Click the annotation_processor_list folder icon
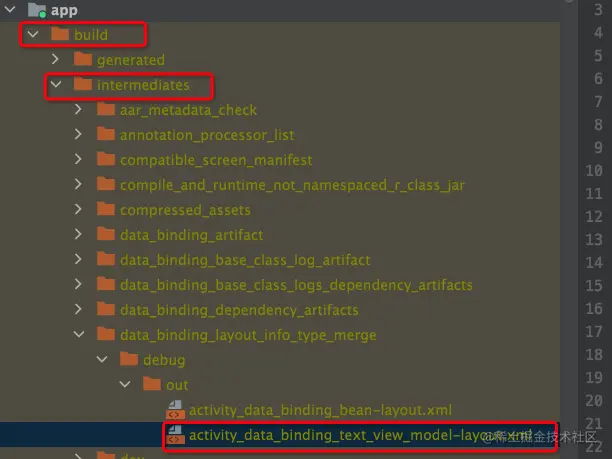Screen dimensions: 612x459 coord(106,133)
